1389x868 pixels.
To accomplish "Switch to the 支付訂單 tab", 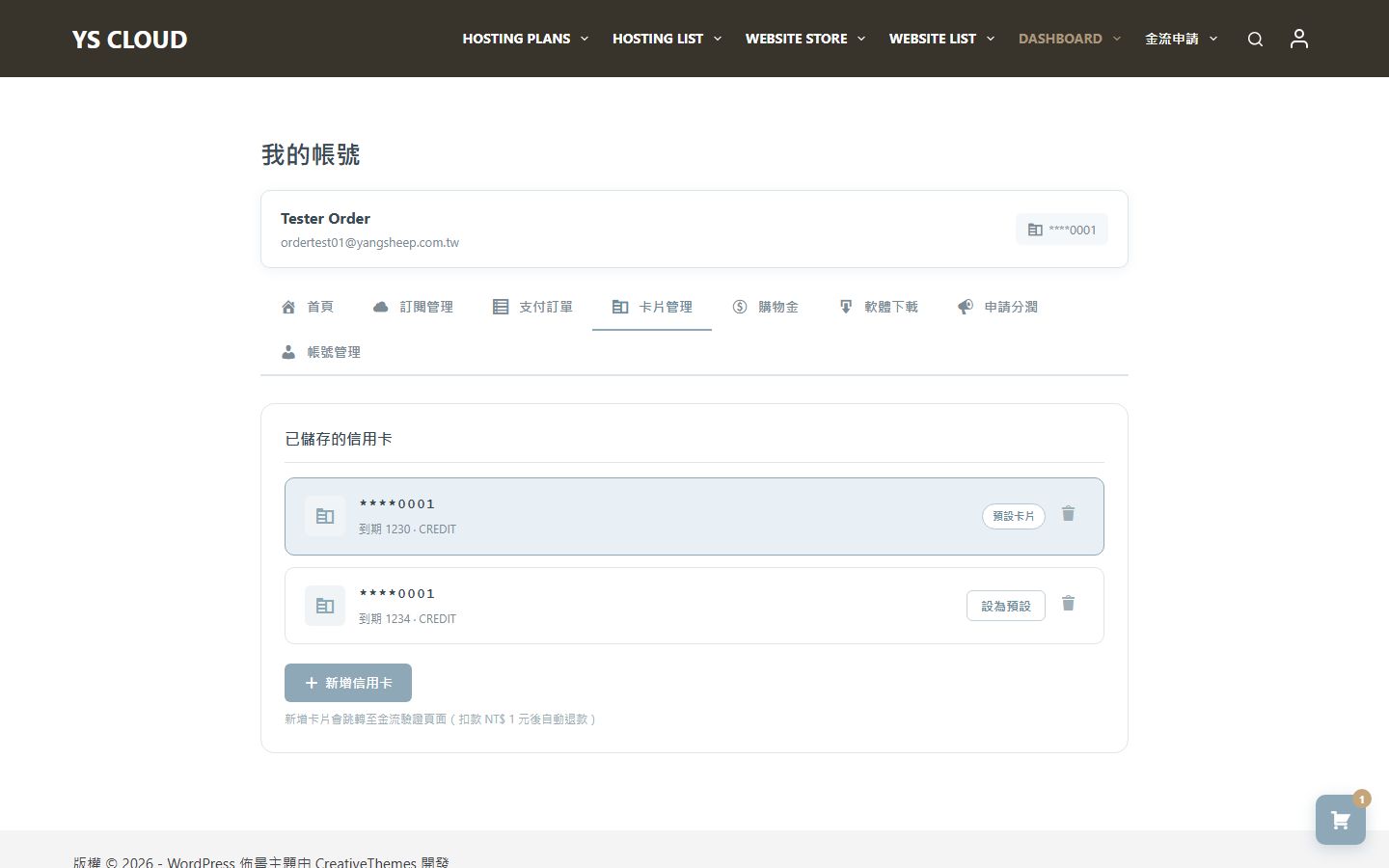I will tap(532, 307).
